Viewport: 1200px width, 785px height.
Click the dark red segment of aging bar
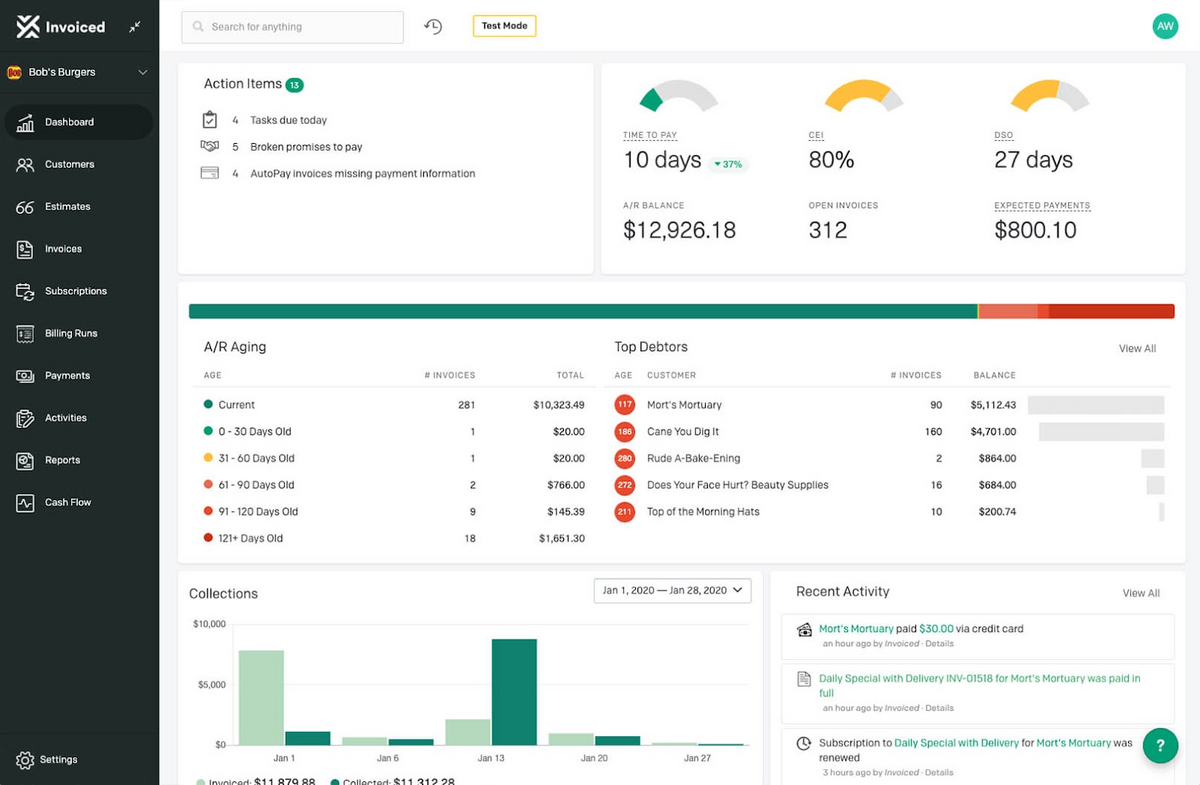(x=1110, y=312)
